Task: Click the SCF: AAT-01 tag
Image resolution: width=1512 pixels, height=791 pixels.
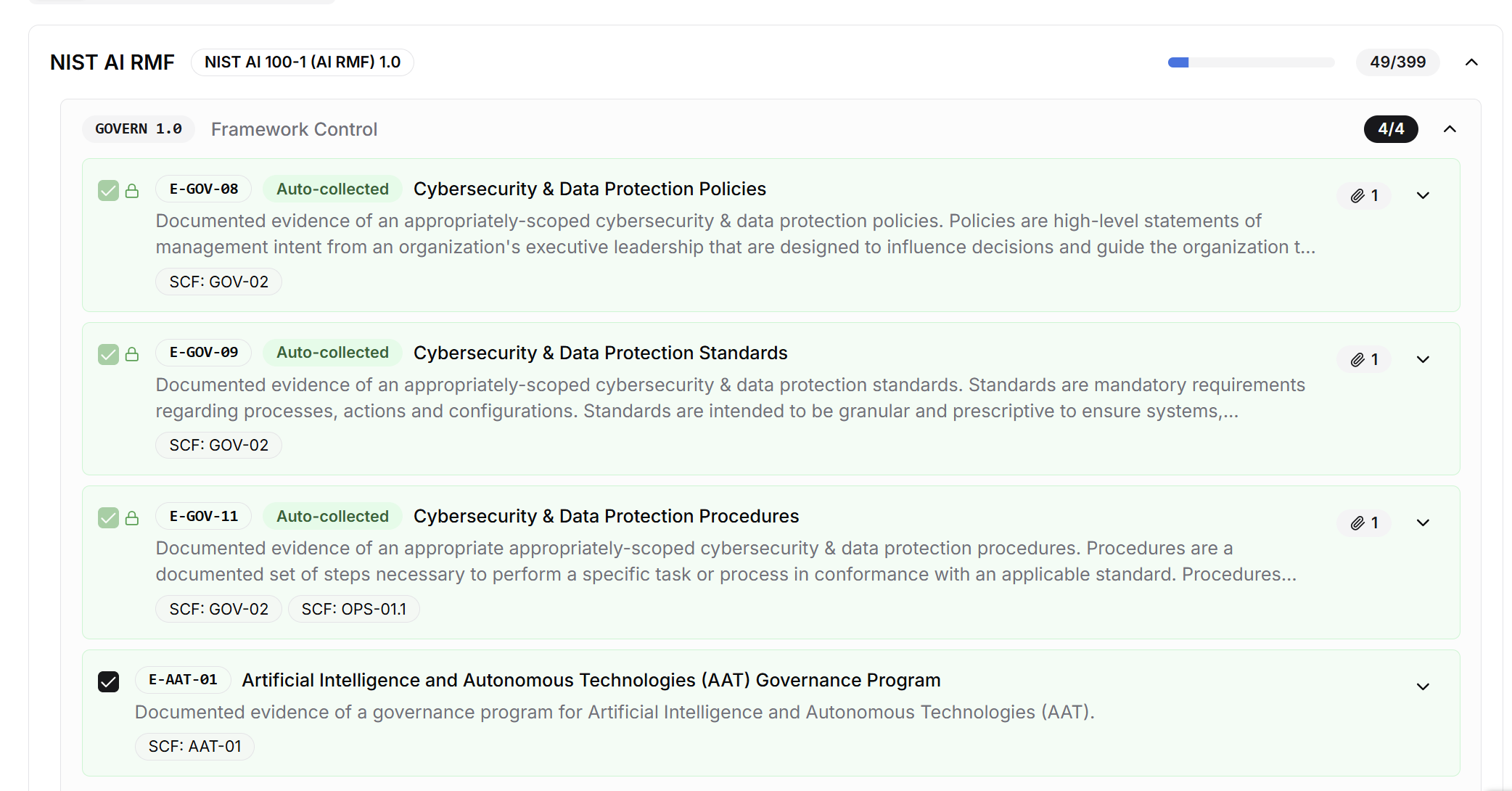Action: click(x=194, y=746)
